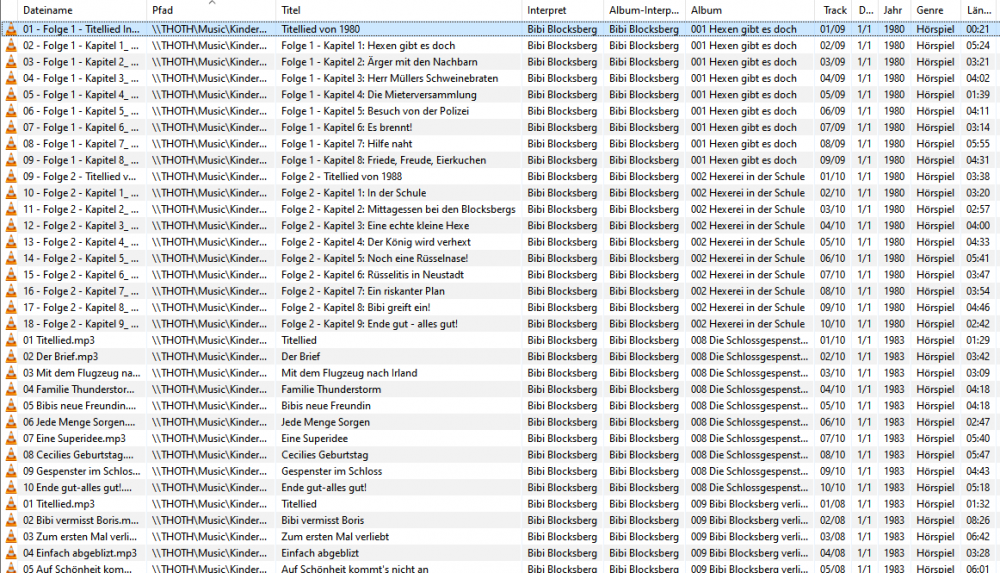This screenshot has height=573, width=1000.
Task: Select 'Folge 1 - Kapitel 3: Herr Müllers Schweinebraten'
Action: click(390, 78)
